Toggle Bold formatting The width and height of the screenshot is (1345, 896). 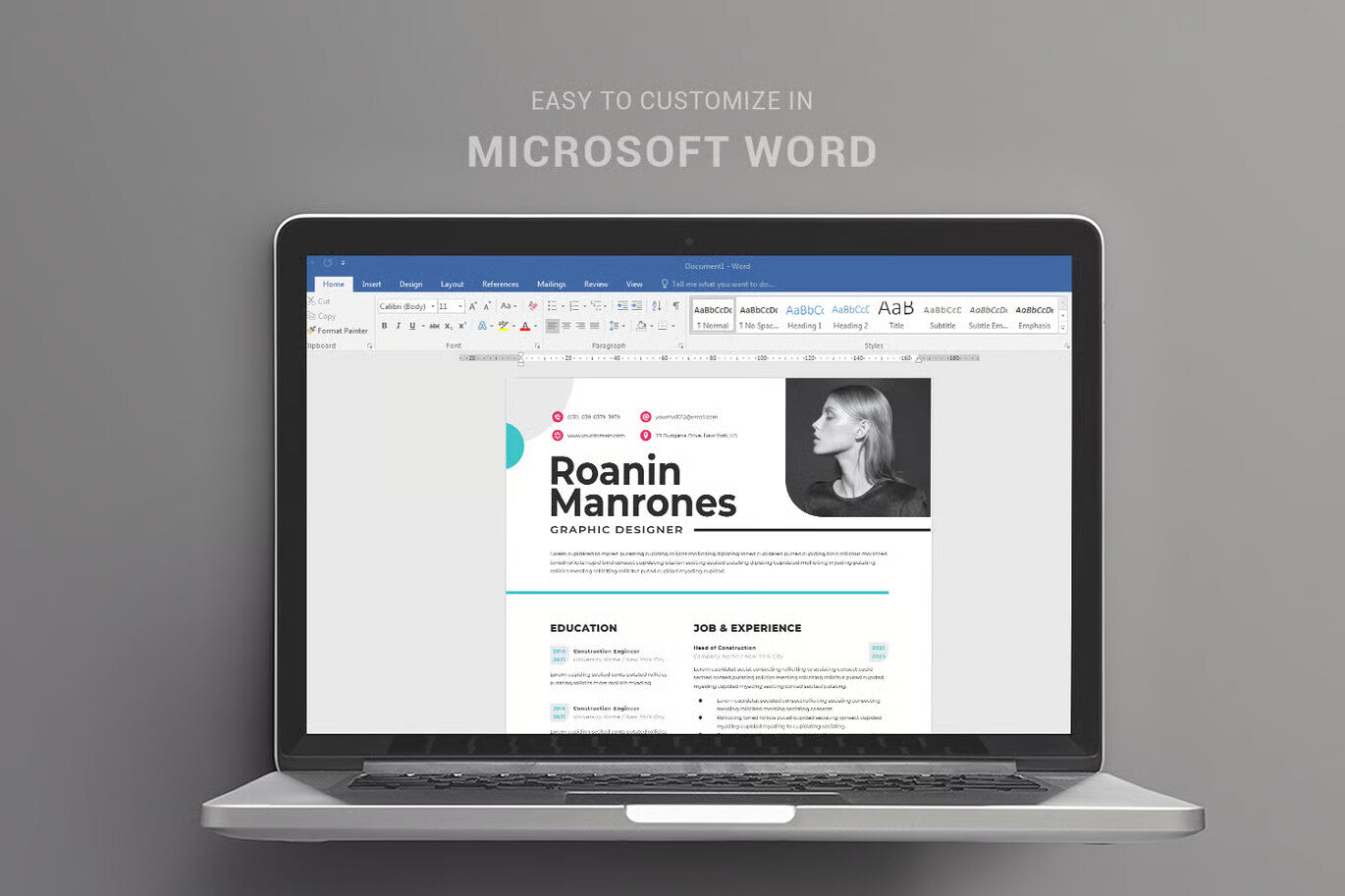384,326
